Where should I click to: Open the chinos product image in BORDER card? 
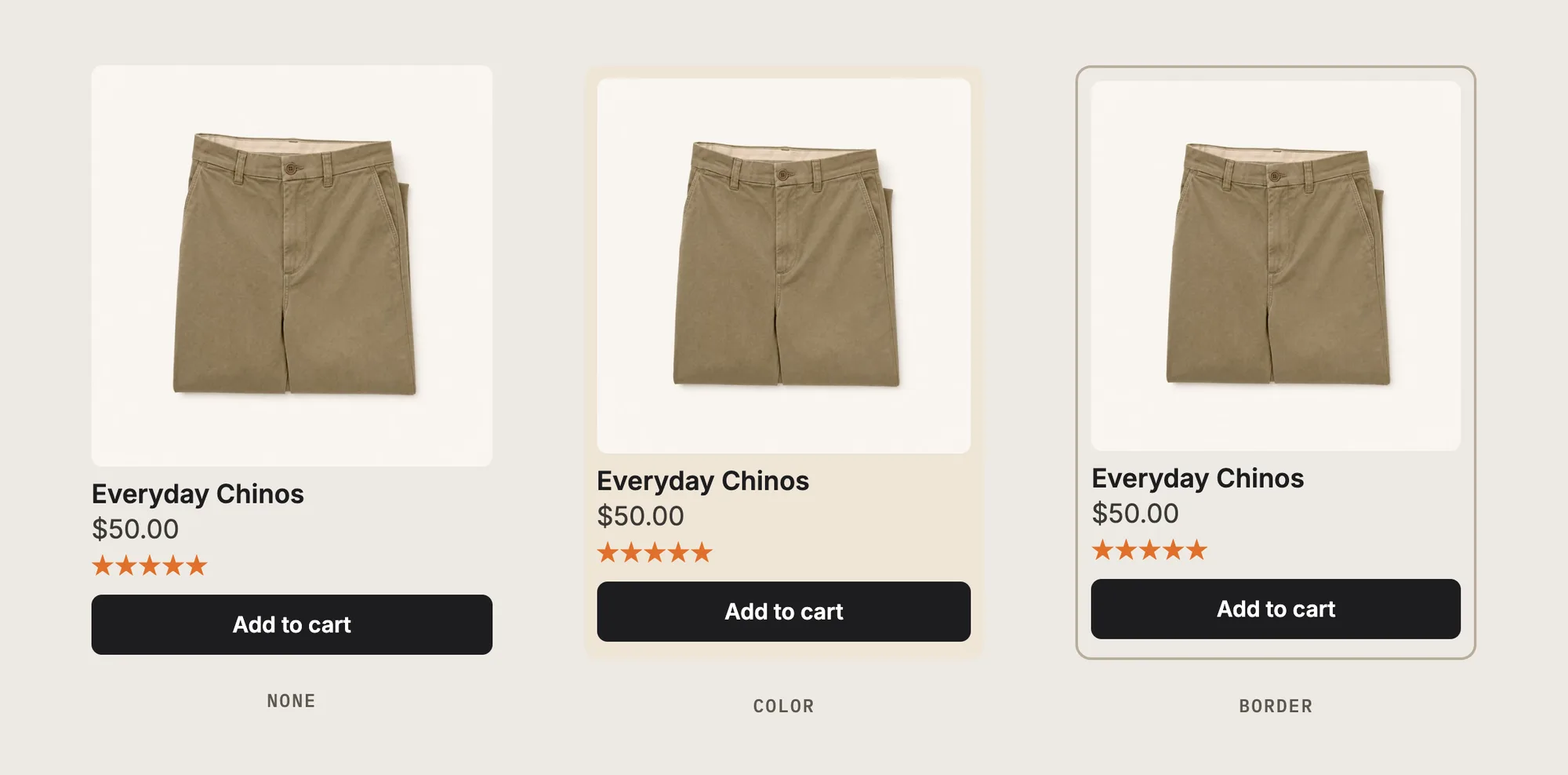1276,266
